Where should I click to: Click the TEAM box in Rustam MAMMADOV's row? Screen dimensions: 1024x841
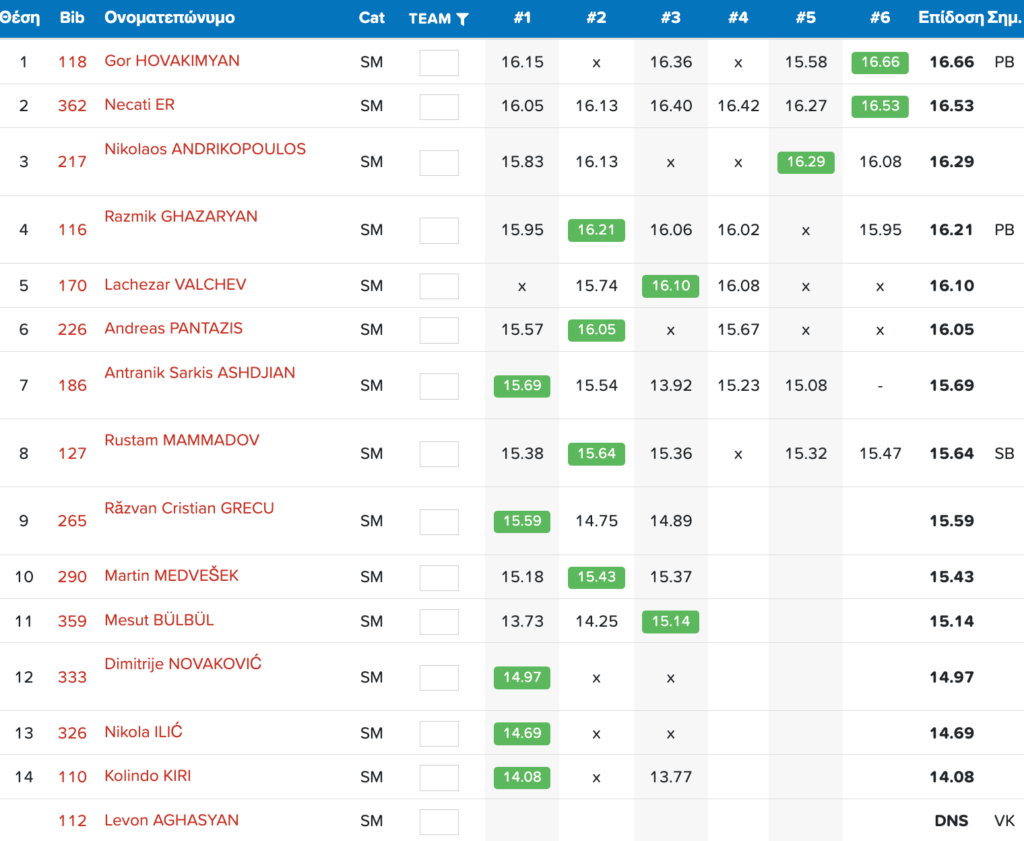(x=438, y=454)
